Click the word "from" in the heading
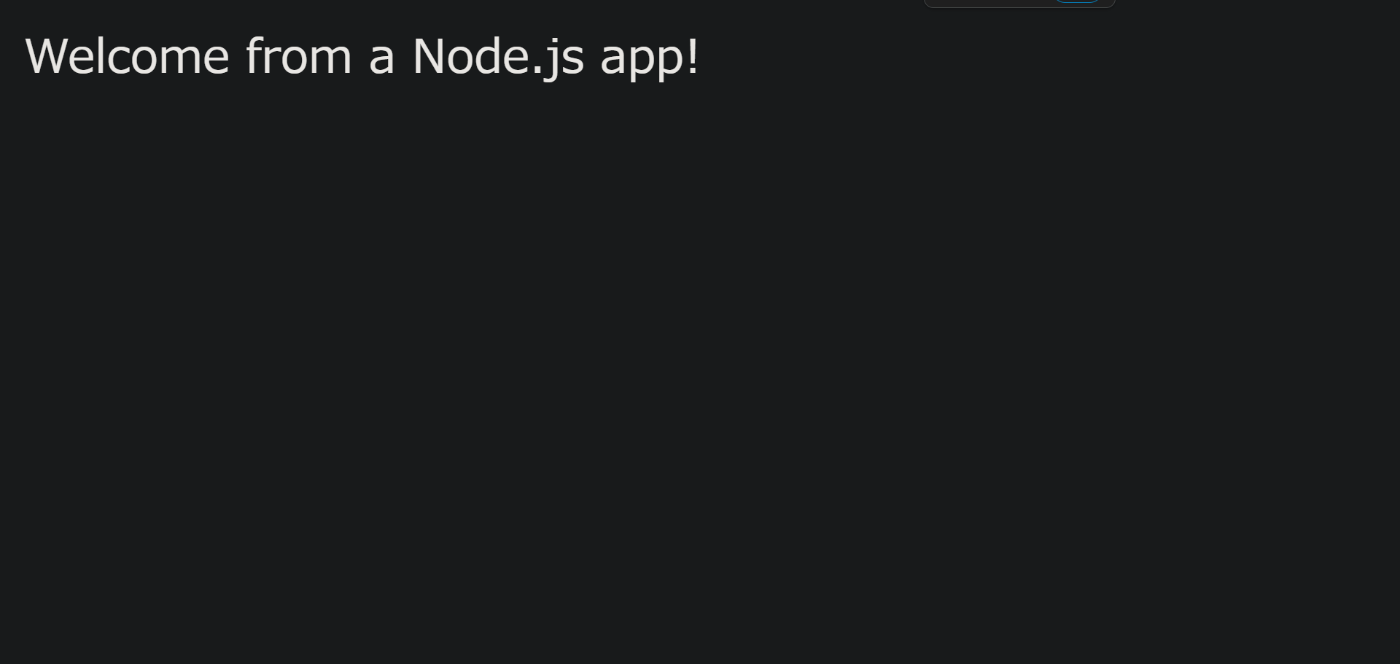 [300, 56]
